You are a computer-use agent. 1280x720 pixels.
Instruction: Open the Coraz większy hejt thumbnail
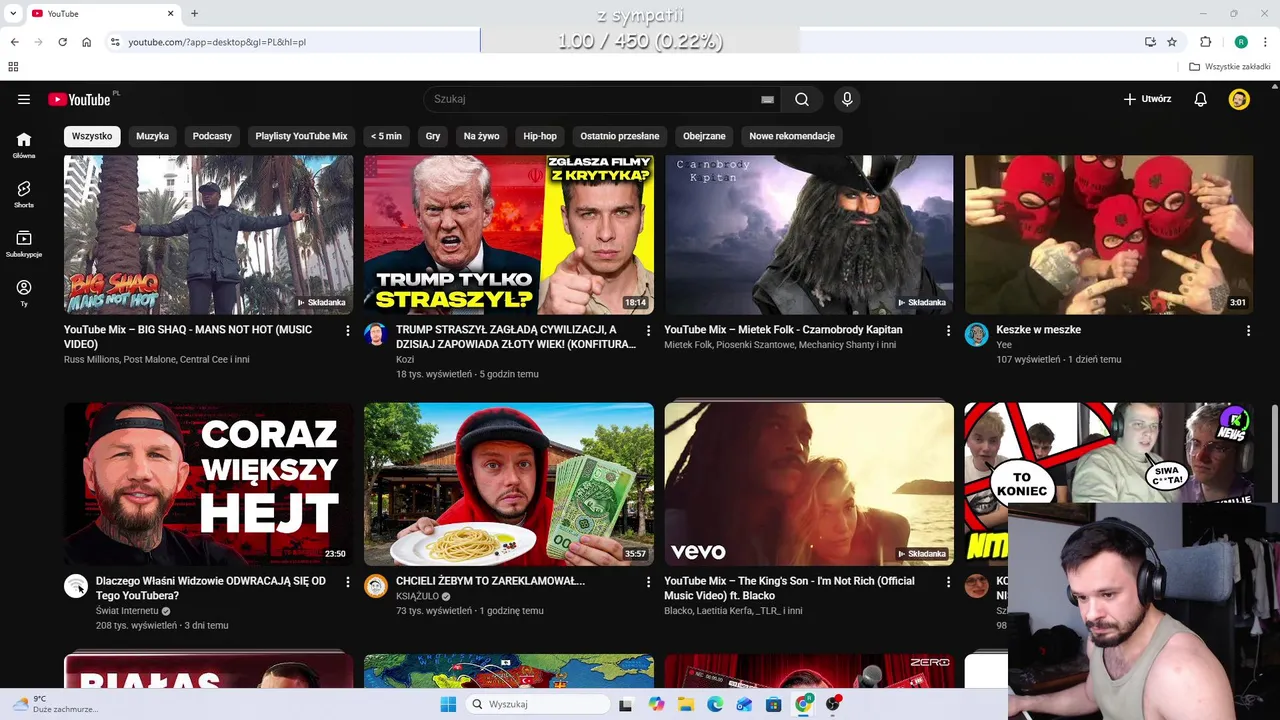coord(209,484)
